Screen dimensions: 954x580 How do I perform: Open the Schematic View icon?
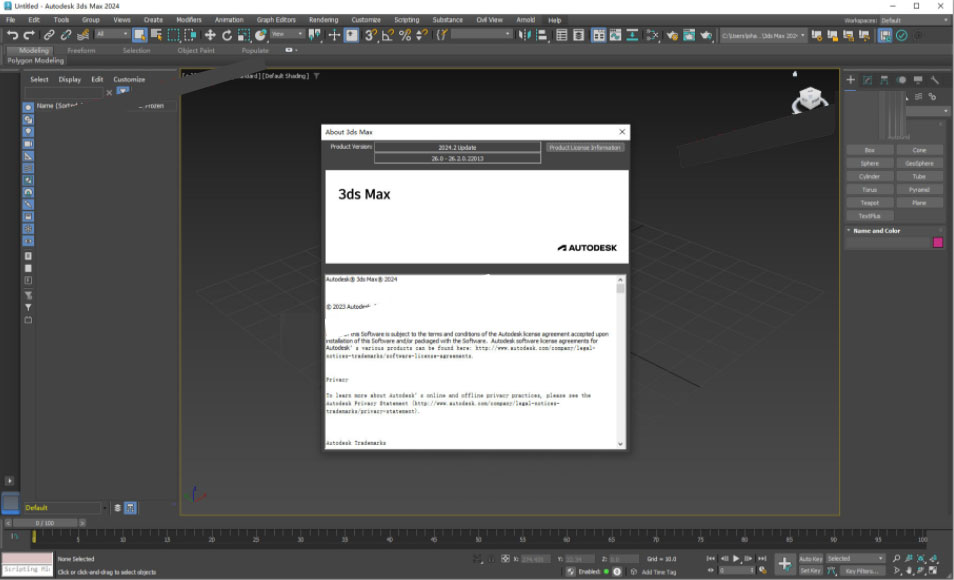coord(633,35)
